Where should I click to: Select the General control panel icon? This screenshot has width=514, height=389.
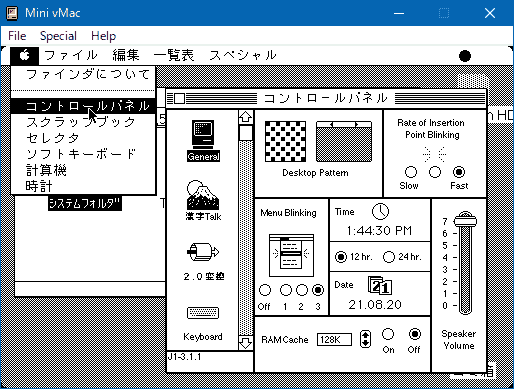(x=203, y=141)
